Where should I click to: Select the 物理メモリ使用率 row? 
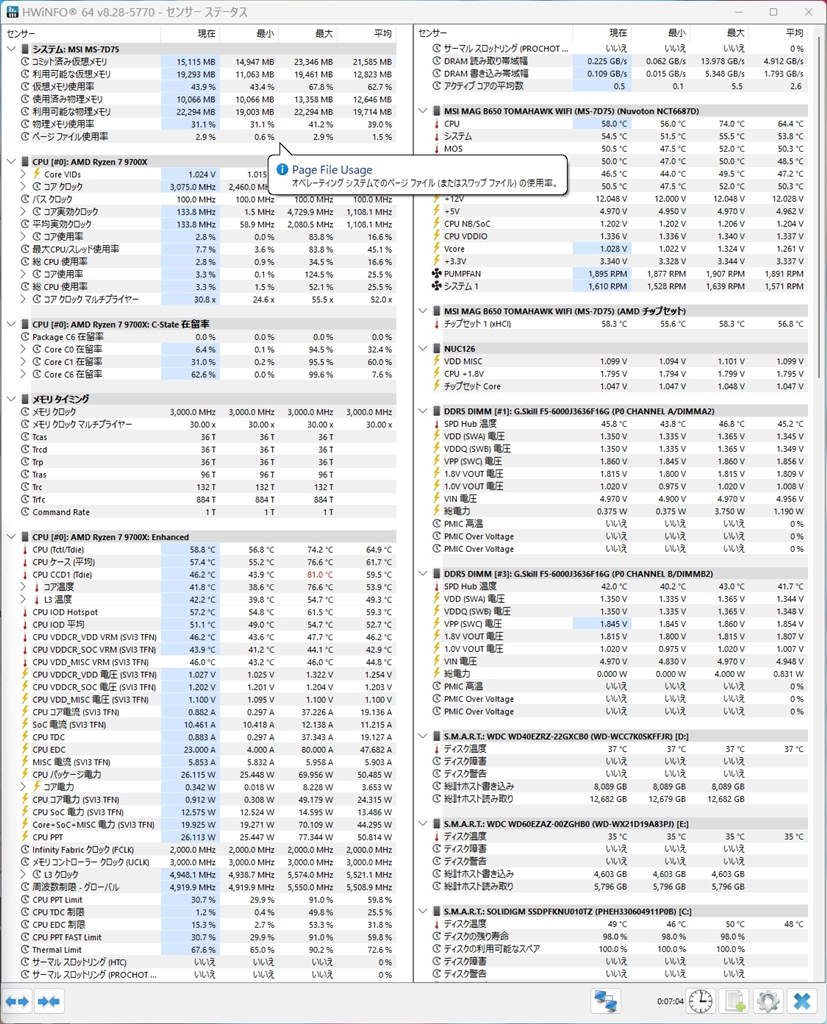pos(206,124)
